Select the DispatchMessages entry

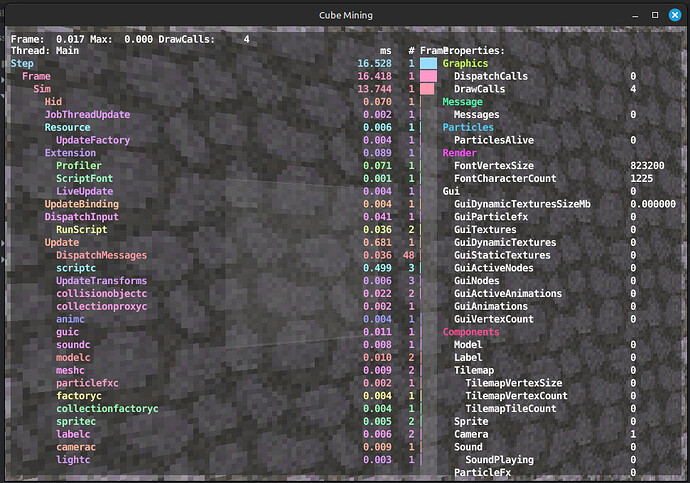click(x=101, y=255)
